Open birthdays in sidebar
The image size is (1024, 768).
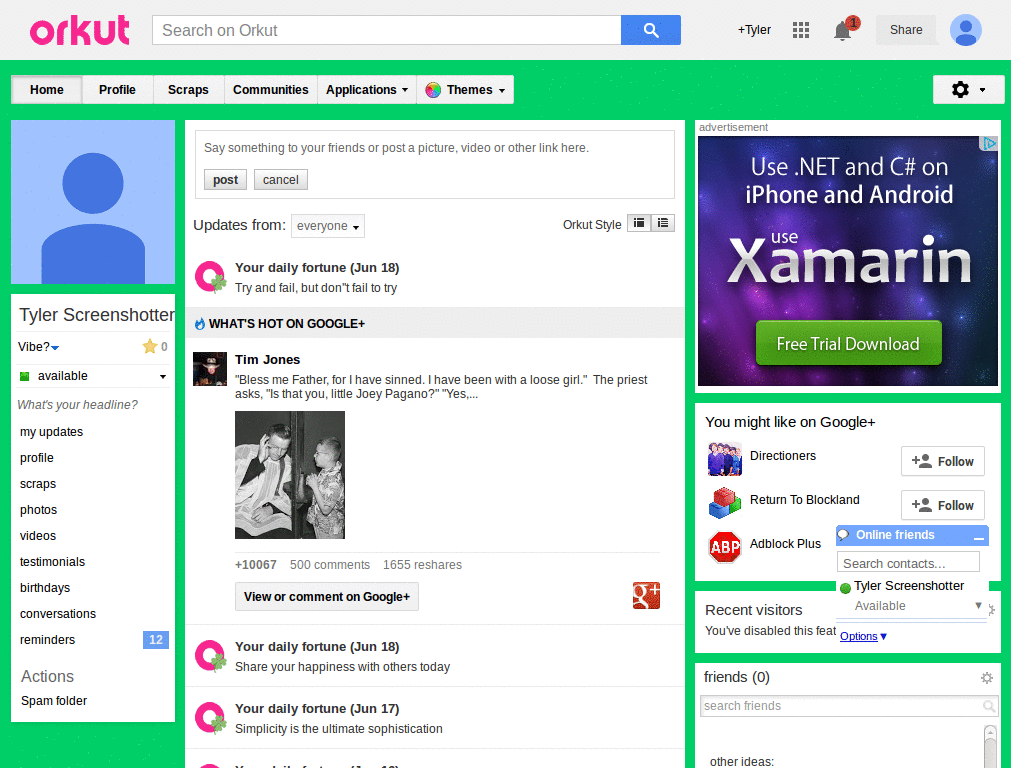pyautogui.click(x=45, y=588)
